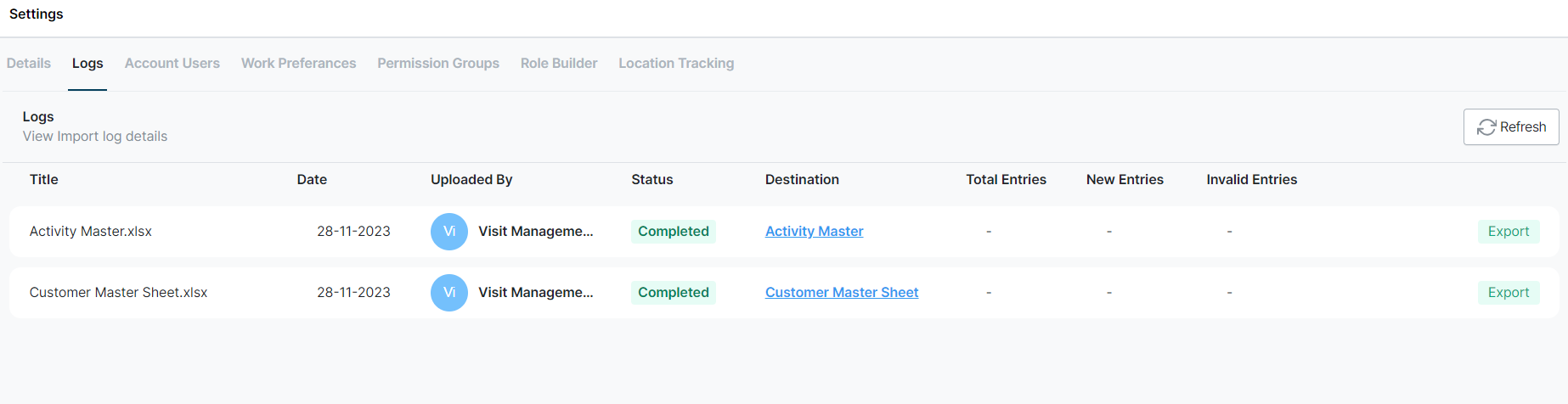Viewport: 1568px width, 404px height.
Task: Open Work Preferances tab
Action: tap(299, 64)
